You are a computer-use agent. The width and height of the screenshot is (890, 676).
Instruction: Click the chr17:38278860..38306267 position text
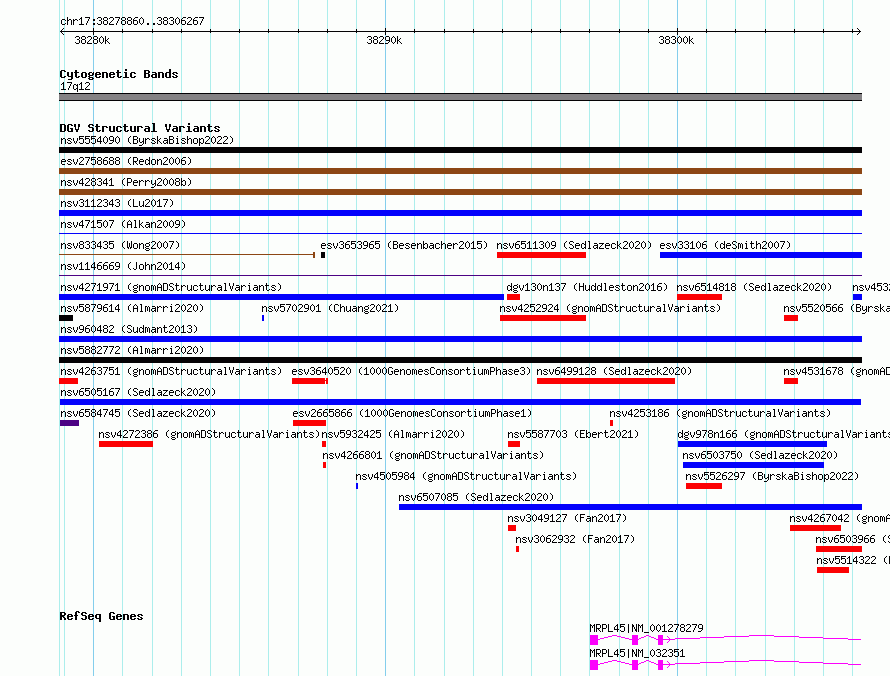pos(132,21)
